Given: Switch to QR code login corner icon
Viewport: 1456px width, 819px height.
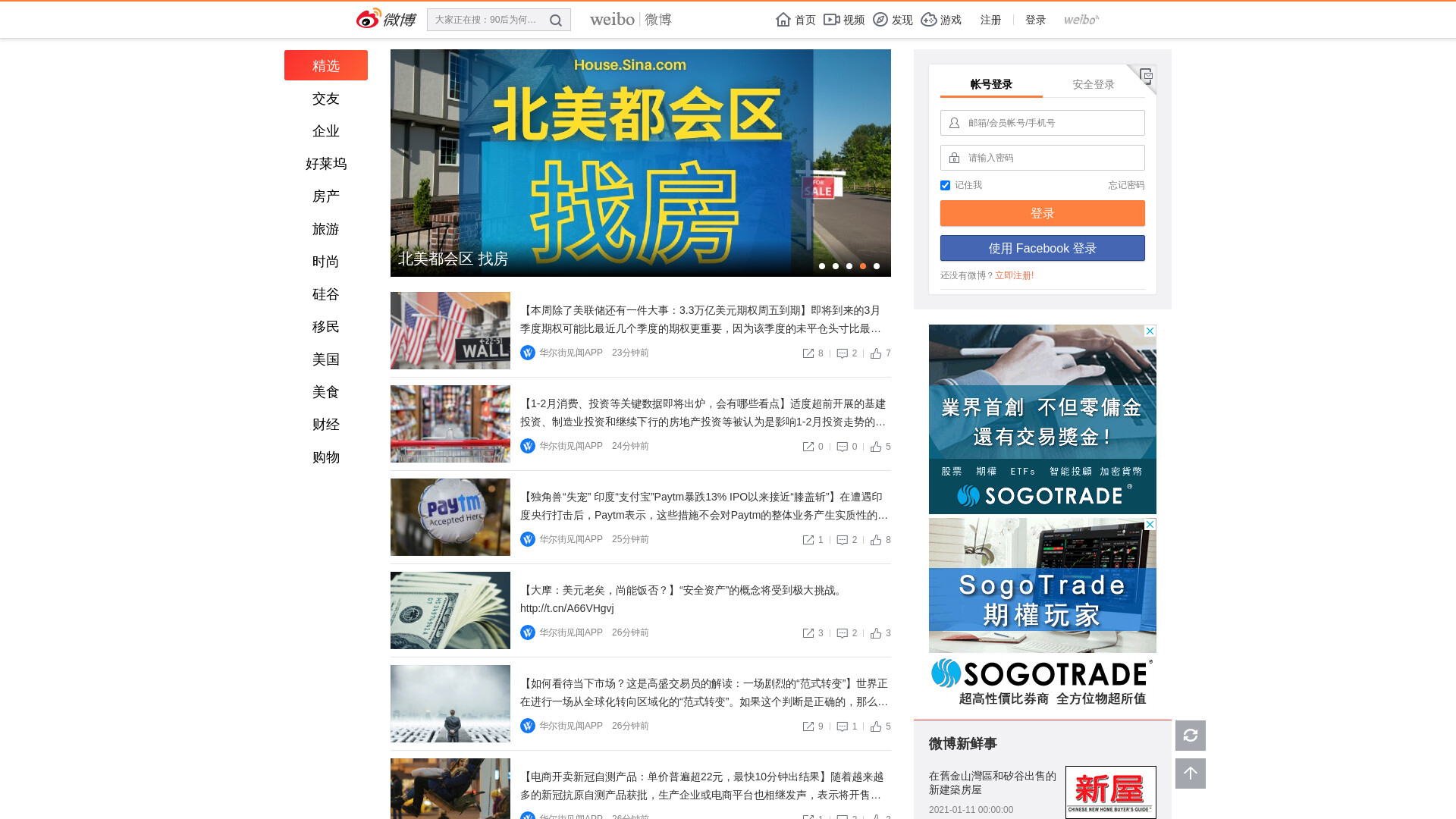Looking at the screenshot, I should 1144,77.
